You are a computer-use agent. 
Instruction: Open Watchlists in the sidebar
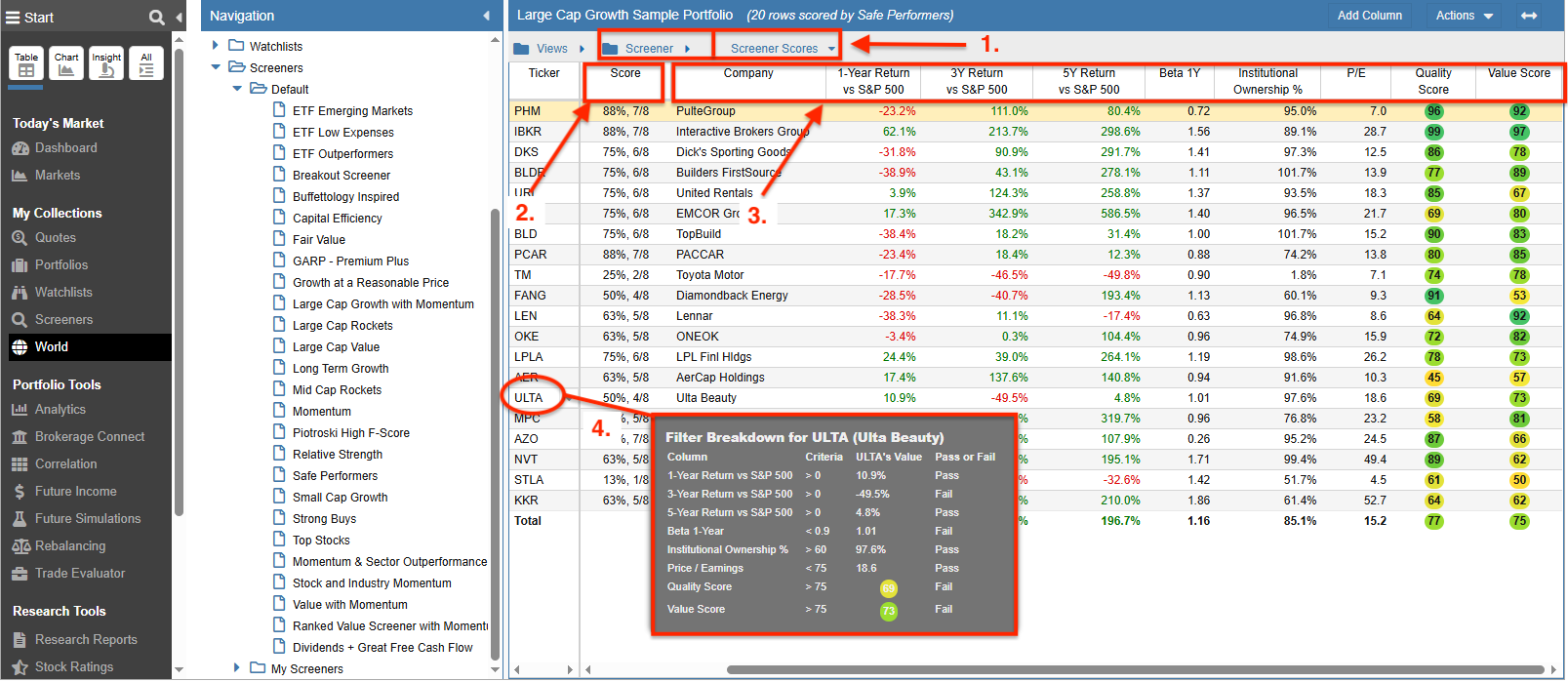(x=63, y=293)
